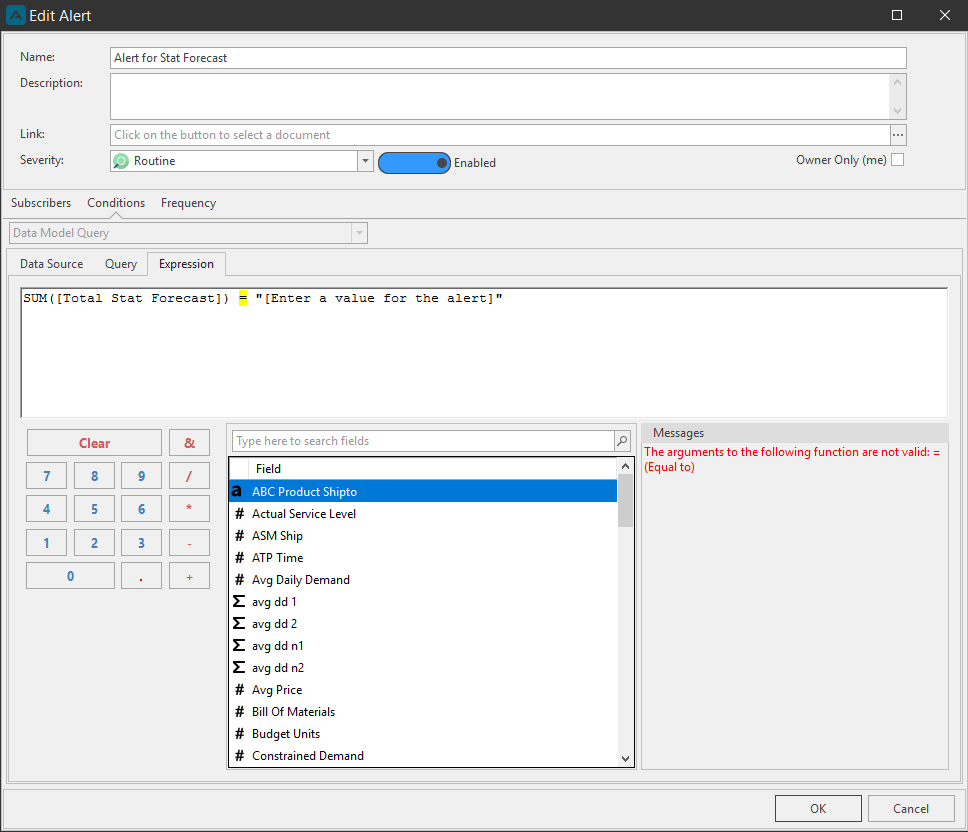Click keypad number 7
This screenshot has width=968, height=832.
pos(46,476)
